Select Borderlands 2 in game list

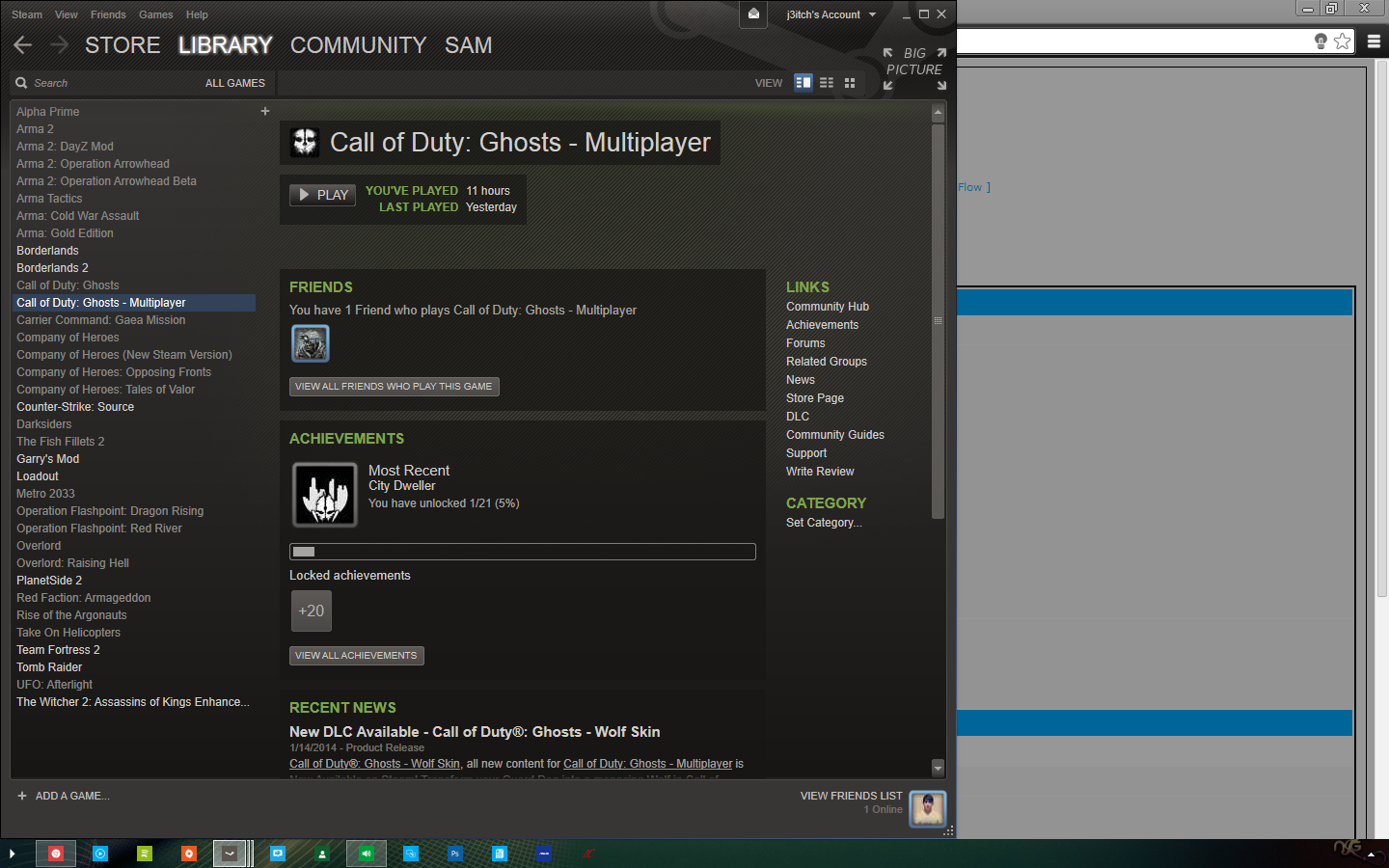click(133, 268)
